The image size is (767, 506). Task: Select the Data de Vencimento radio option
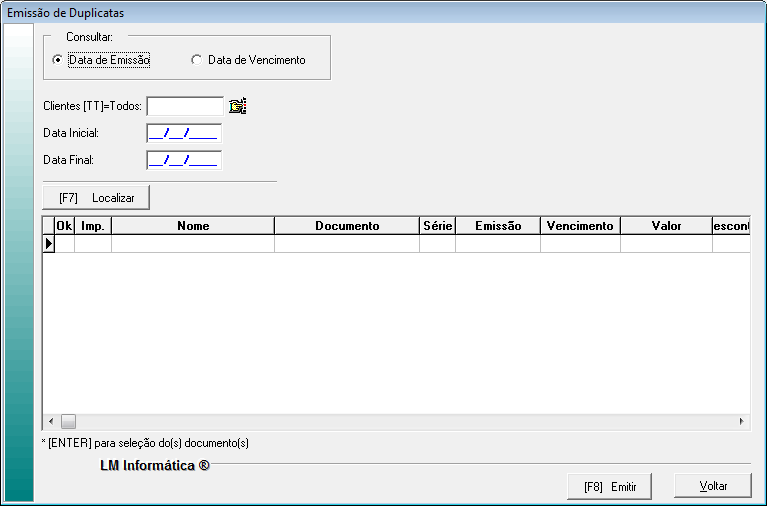pyautogui.click(x=196, y=60)
